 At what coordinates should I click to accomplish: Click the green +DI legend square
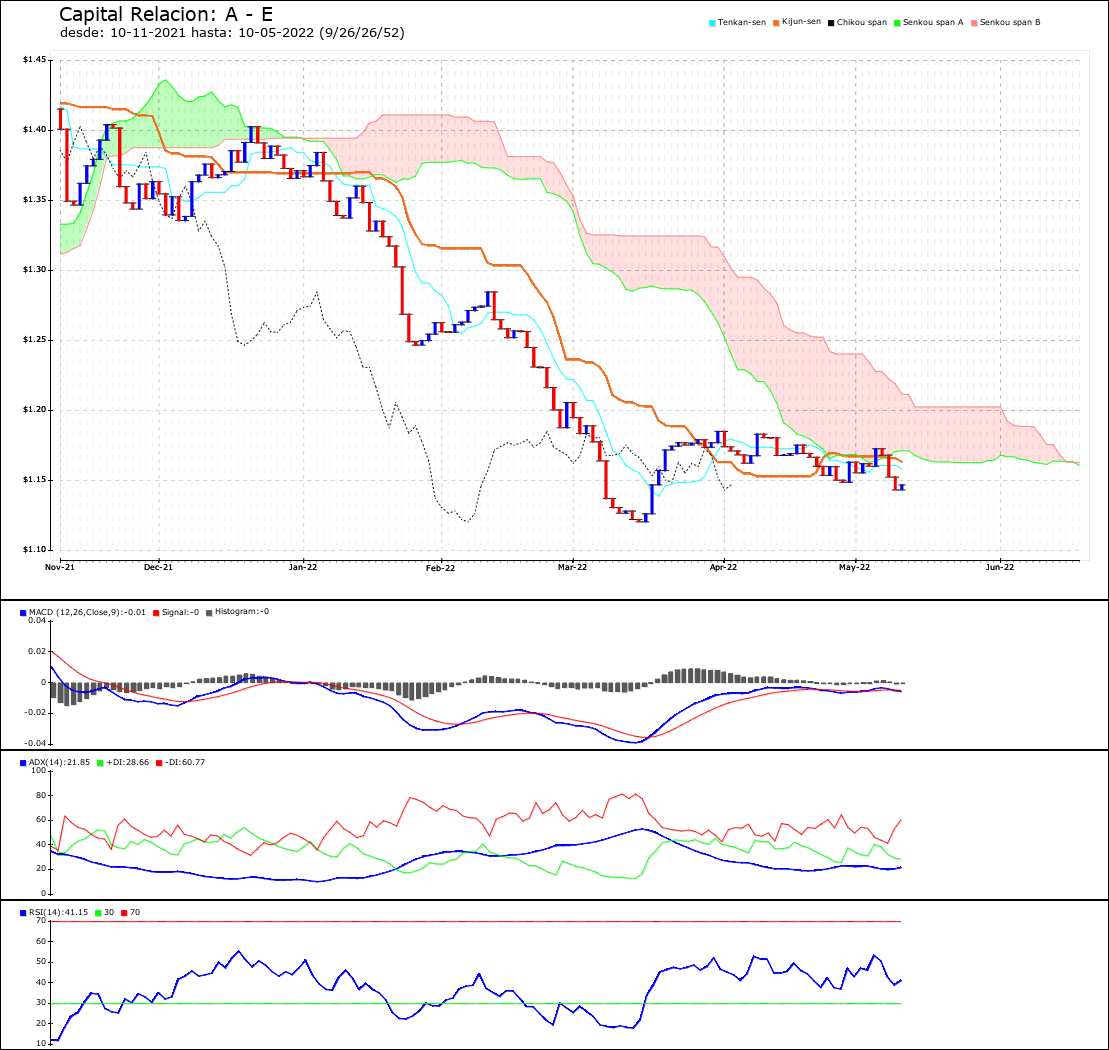click(100, 763)
